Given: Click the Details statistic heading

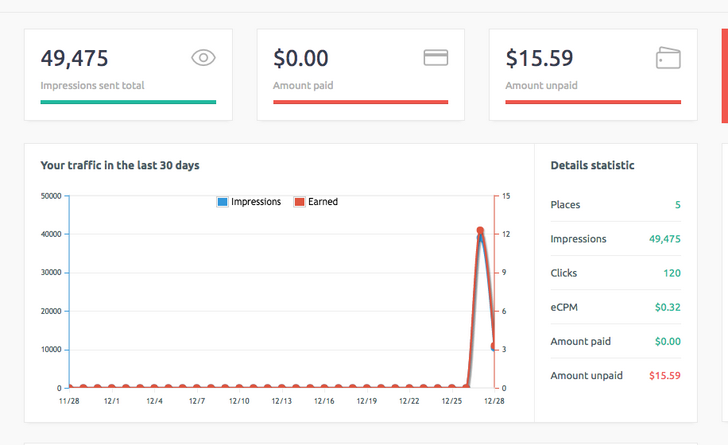Looking at the screenshot, I should (592, 166).
